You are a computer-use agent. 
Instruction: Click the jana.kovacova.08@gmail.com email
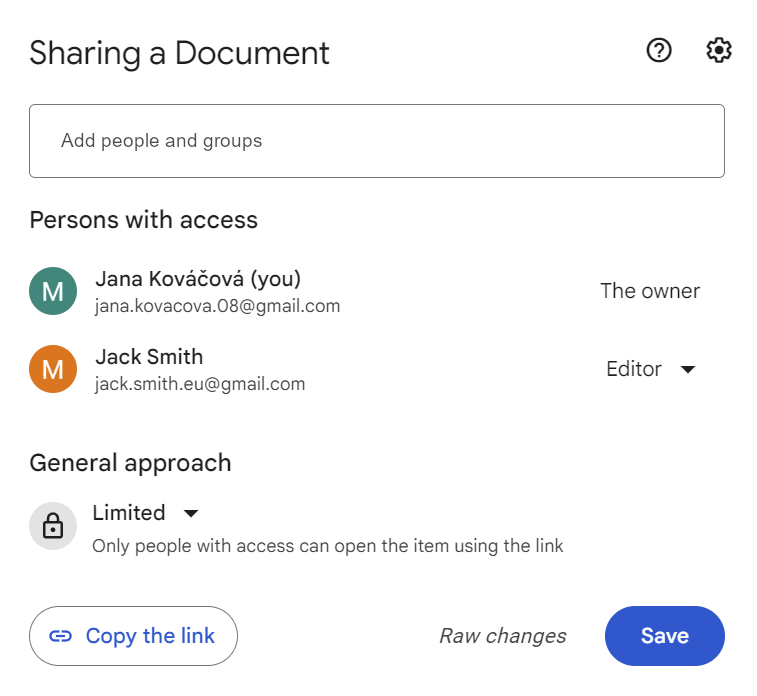click(218, 306)
